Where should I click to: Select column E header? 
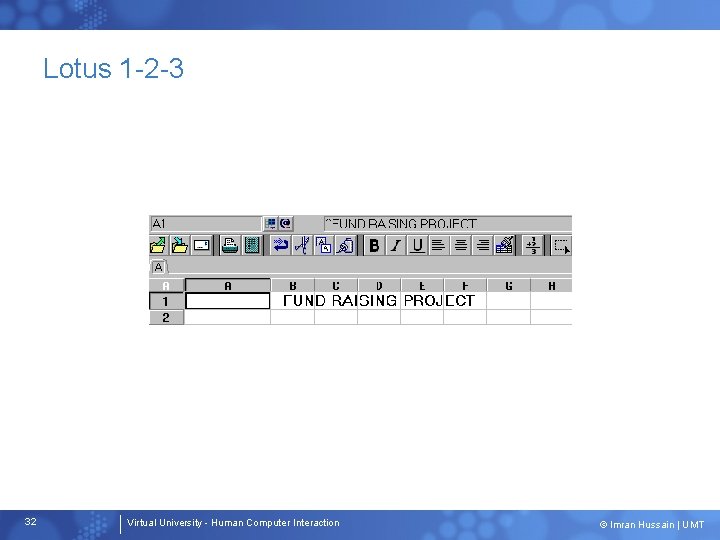[x=422, y=286]
